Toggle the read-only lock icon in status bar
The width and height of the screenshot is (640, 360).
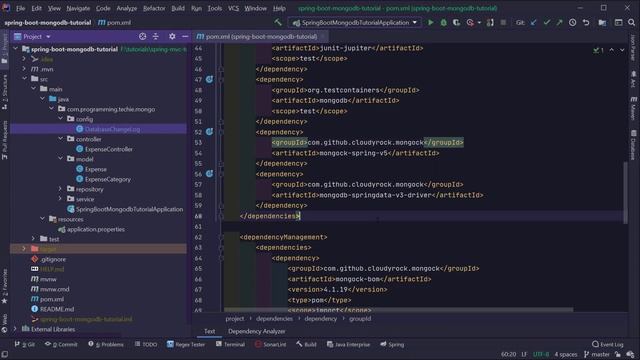(x=618, y=354)
